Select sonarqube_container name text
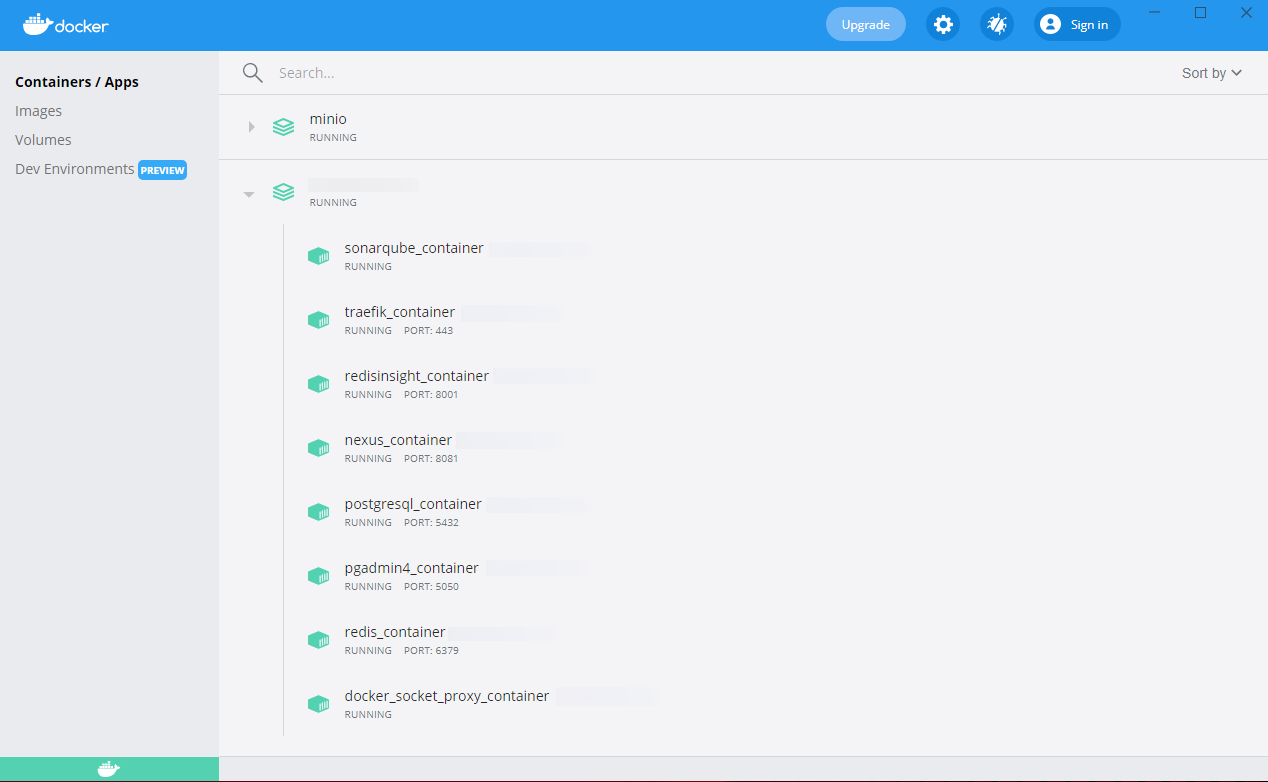Image resolution: width=1268 pixels, height=782 pixels. pyautogui.click(x=414, y=247)
